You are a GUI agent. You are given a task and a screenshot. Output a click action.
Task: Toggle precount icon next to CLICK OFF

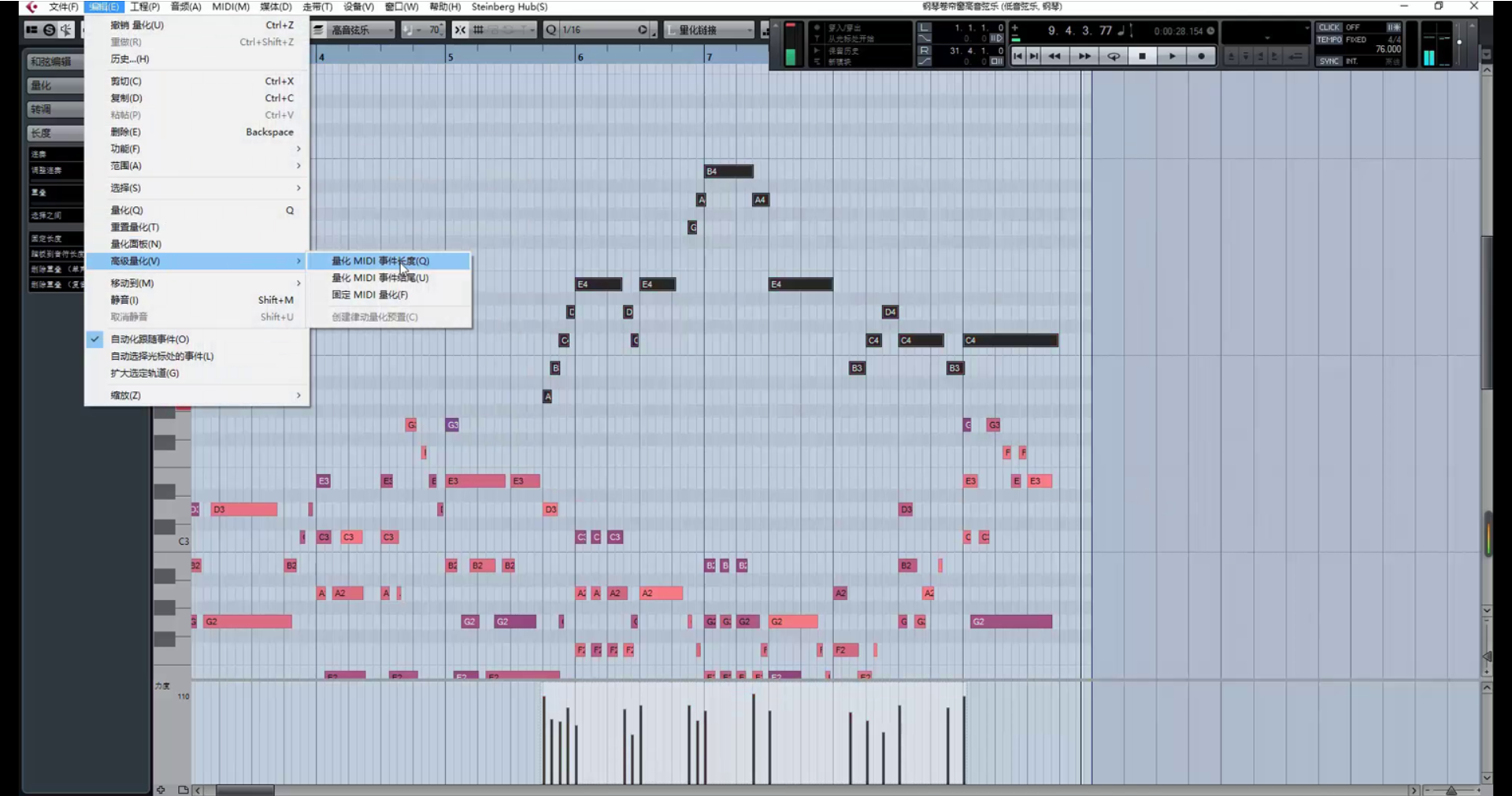click(x=1393, y=28)
